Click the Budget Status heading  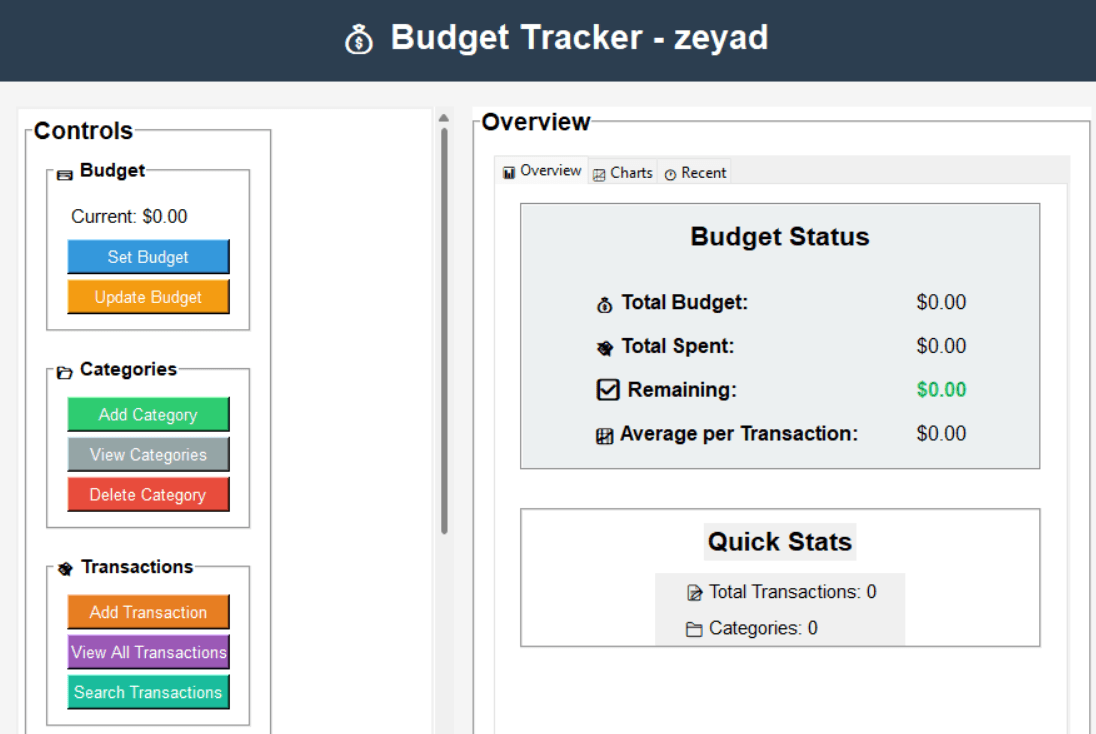[780, 236]
